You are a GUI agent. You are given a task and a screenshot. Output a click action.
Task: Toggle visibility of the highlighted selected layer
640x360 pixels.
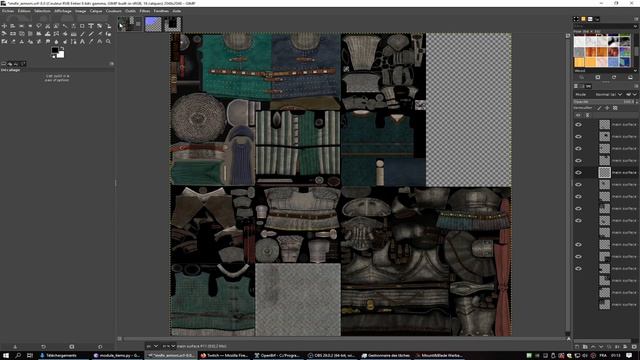pos(578,173)
